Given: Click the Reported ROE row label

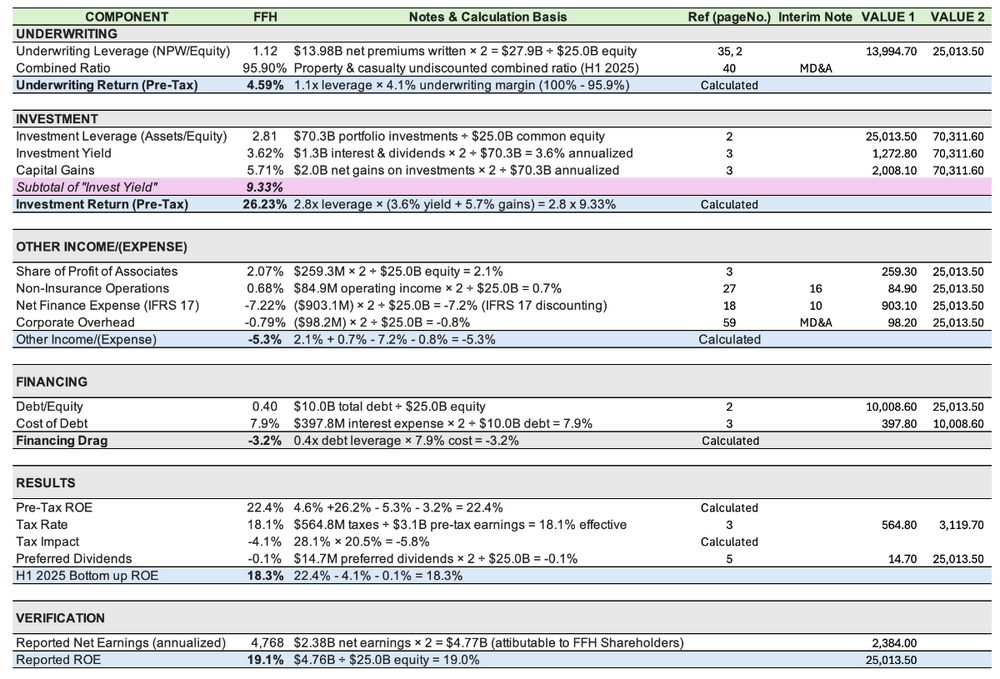Looking at the screenshot, I should tap(58, 660).
